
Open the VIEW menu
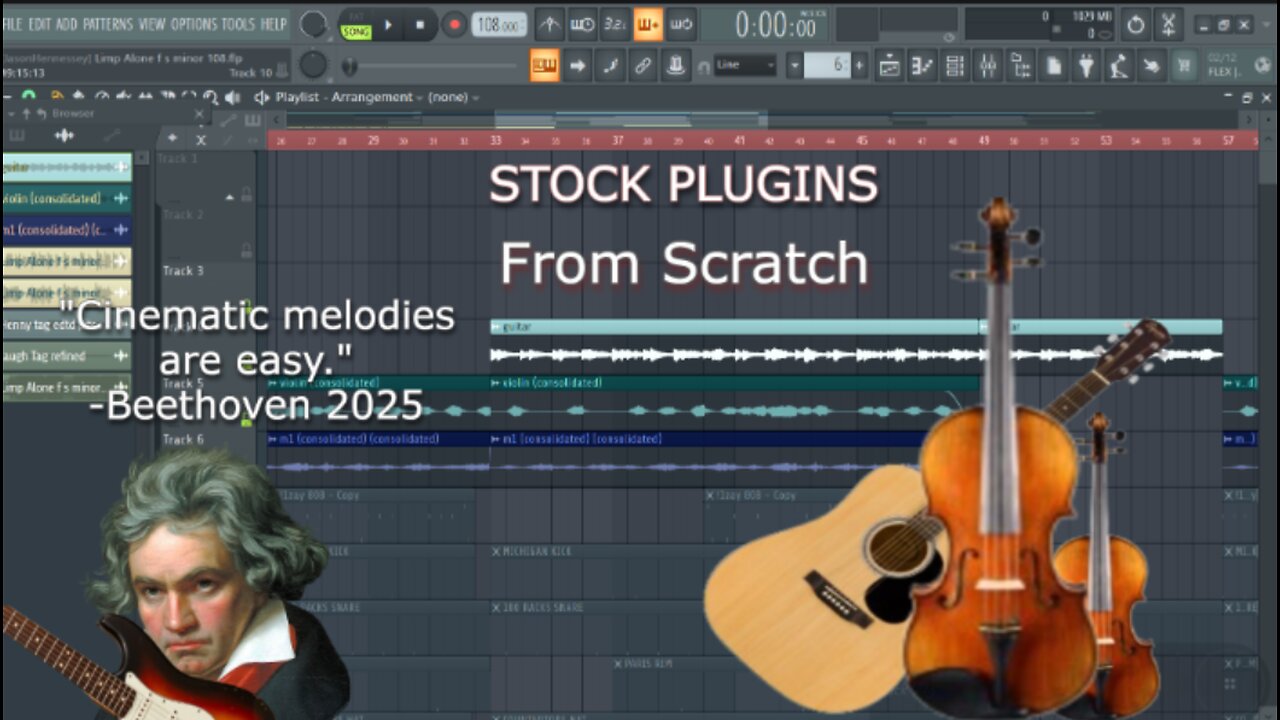click(152, 23)
